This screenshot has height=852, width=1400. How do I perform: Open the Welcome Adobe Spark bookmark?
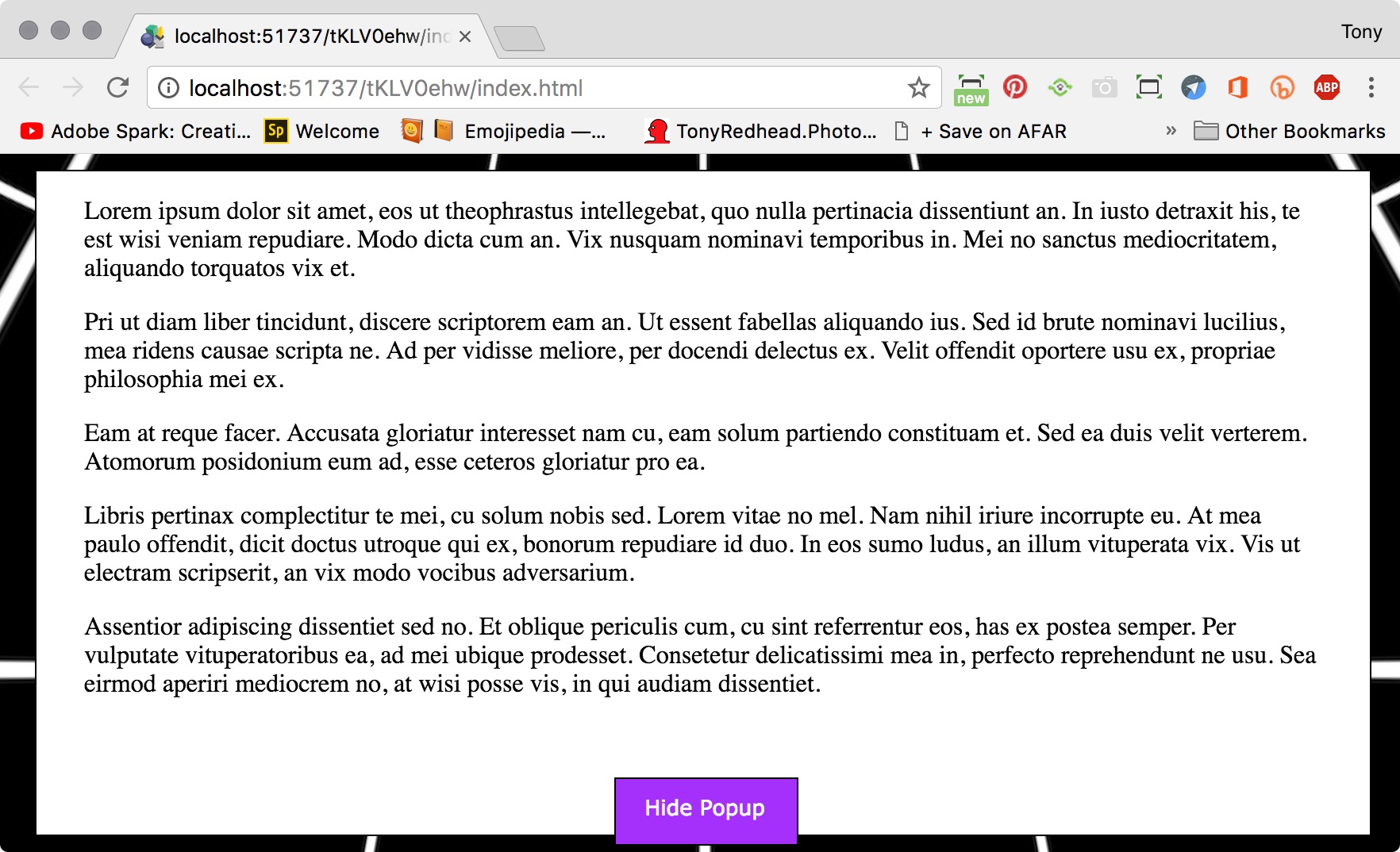[x=321, y=131]
